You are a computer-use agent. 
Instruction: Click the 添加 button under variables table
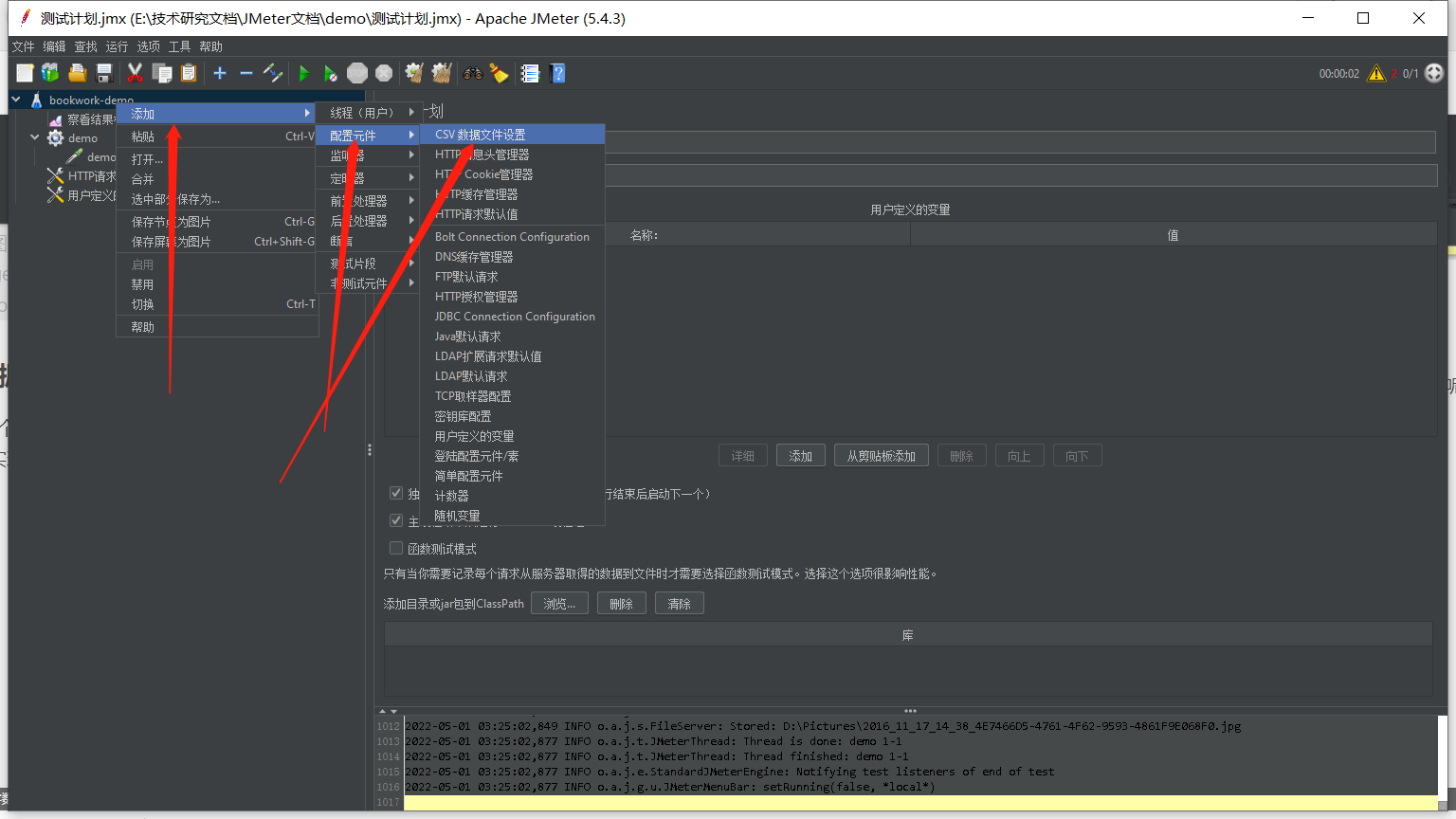pos(801,456)
